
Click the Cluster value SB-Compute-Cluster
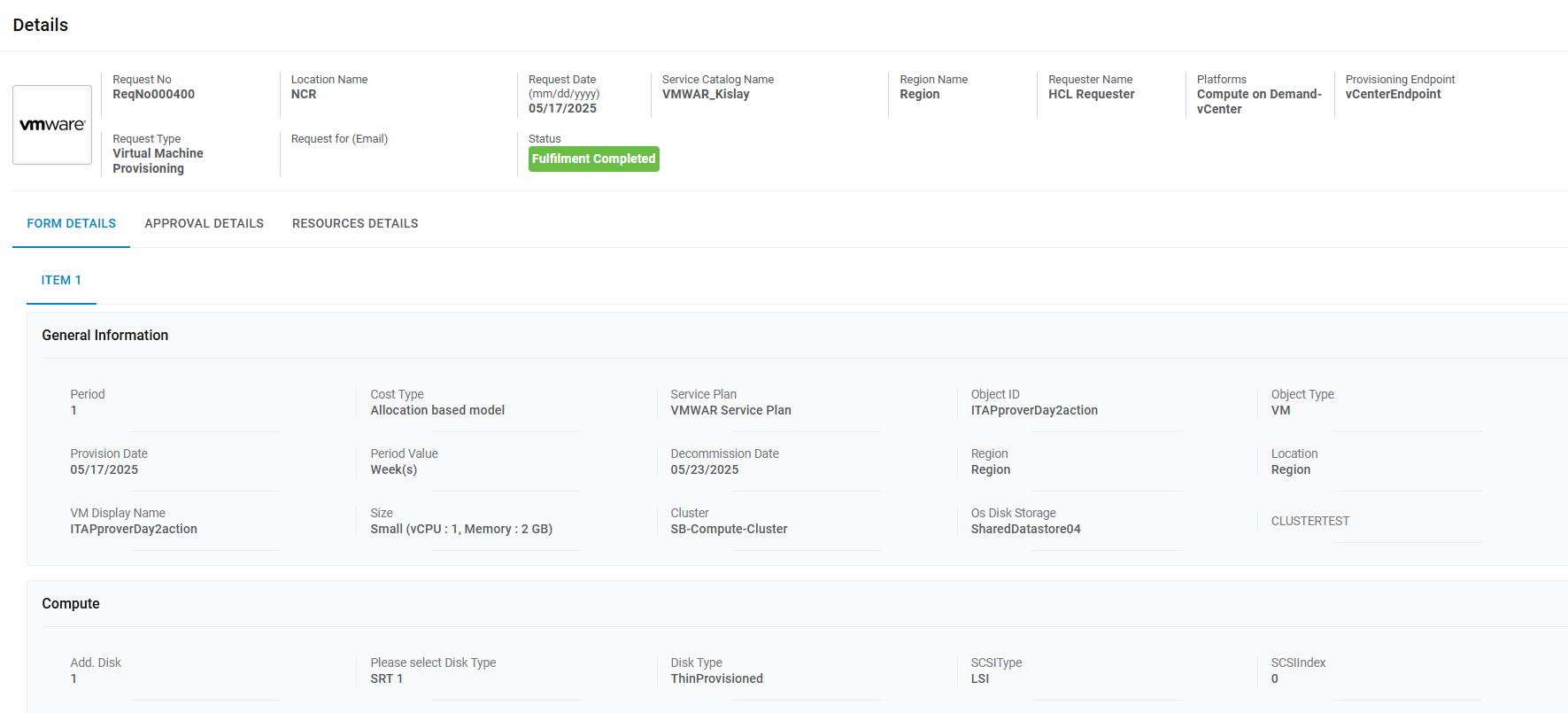click(x=729, y=529)
